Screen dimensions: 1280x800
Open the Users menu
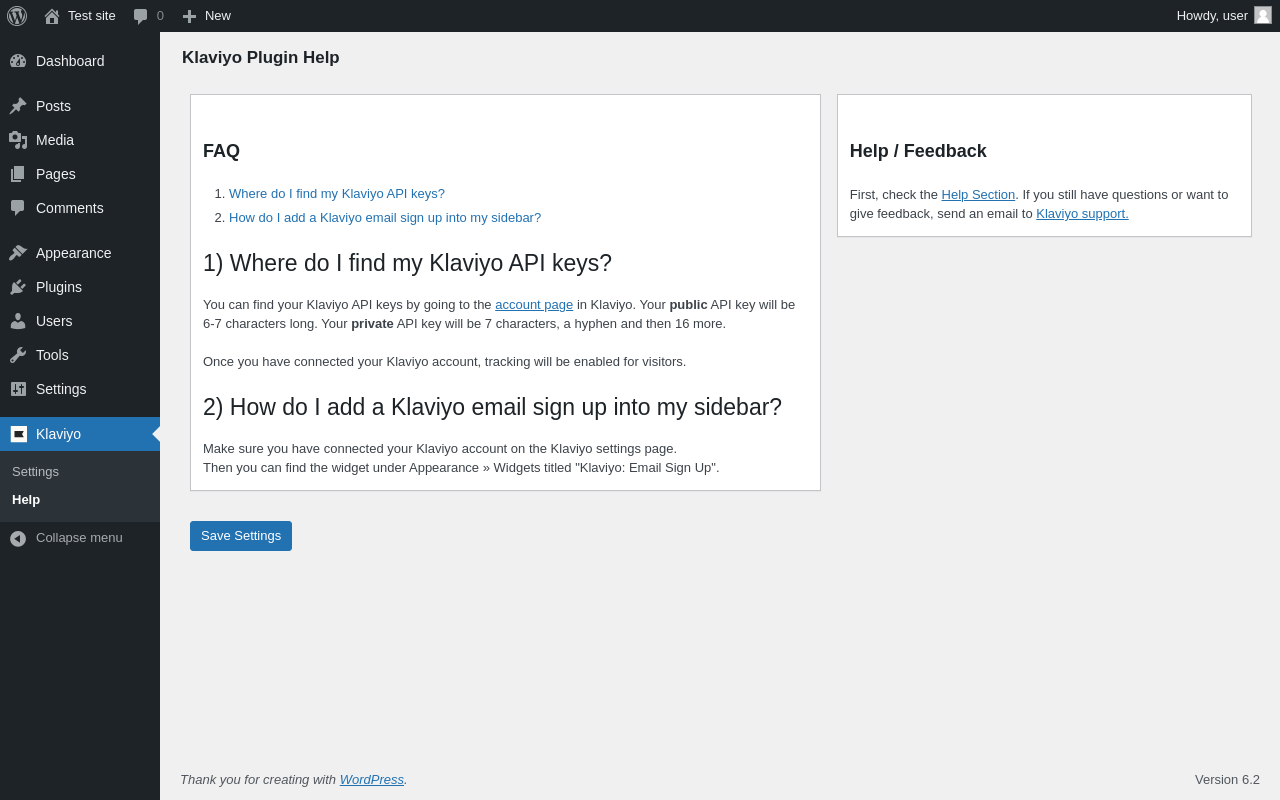click(x=54, y=321)
